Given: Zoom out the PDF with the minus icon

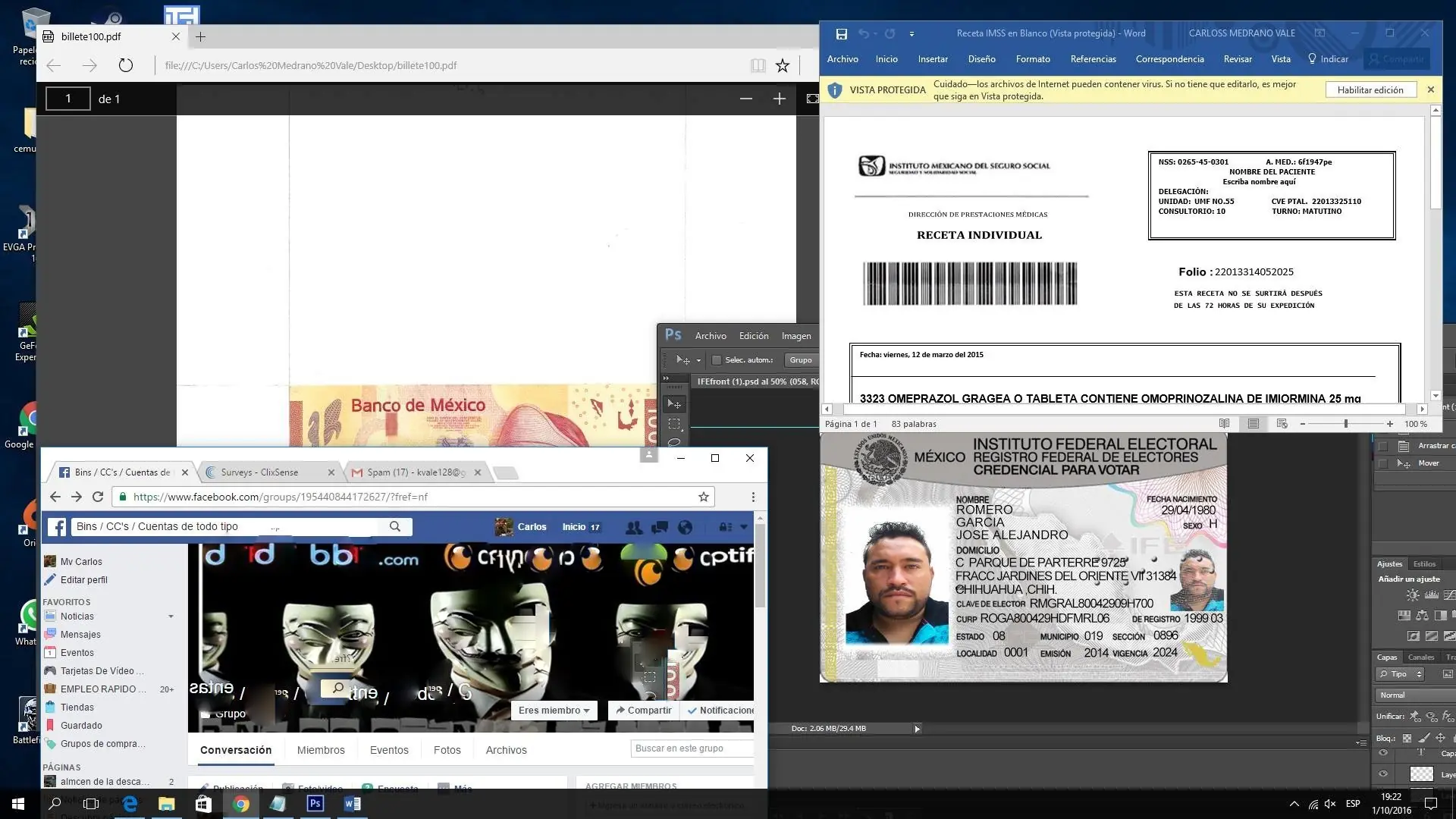Looking at the screenshot, I should tap(746, 99).
